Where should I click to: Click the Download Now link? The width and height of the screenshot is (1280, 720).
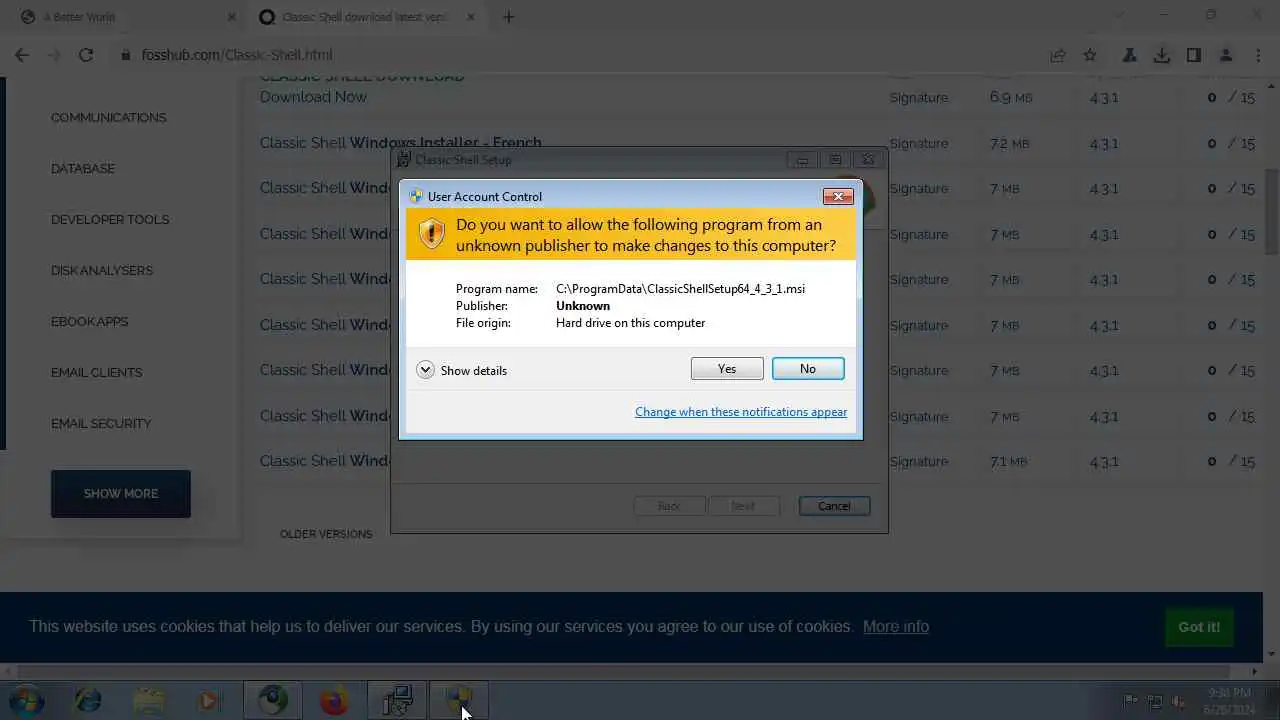[313, 97]
